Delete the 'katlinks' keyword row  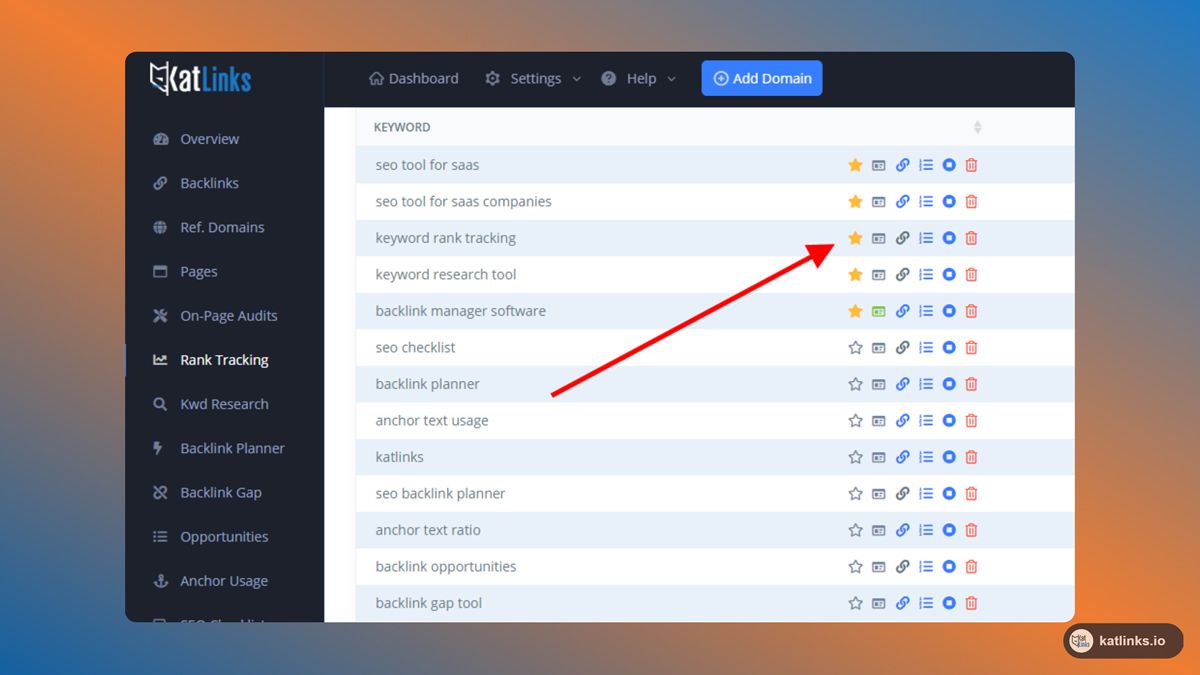pos(971,457)
